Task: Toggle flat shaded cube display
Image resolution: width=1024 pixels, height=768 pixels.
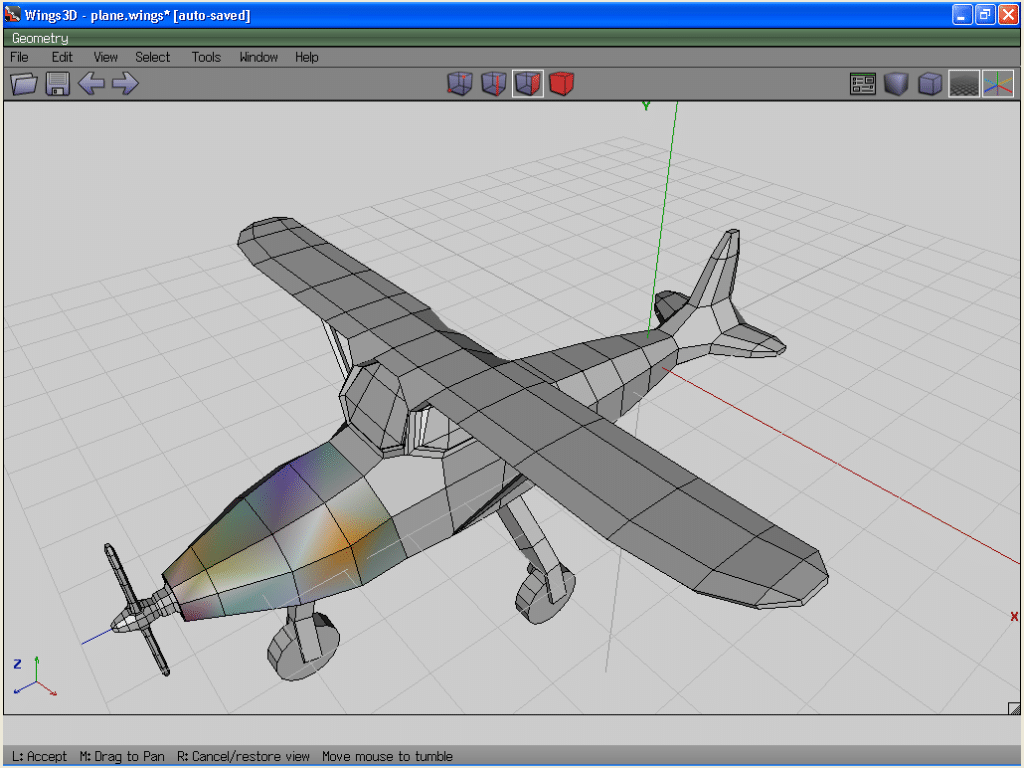Action: 896,84
